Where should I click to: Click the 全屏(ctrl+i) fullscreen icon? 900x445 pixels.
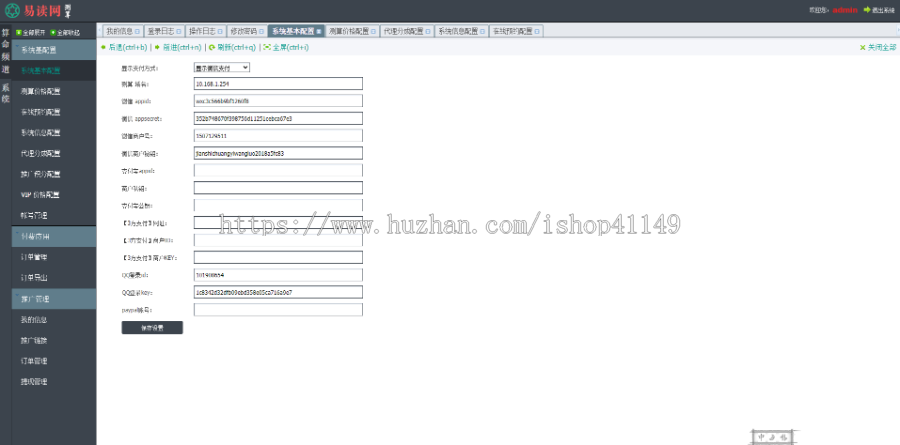(x=267, y=48)
